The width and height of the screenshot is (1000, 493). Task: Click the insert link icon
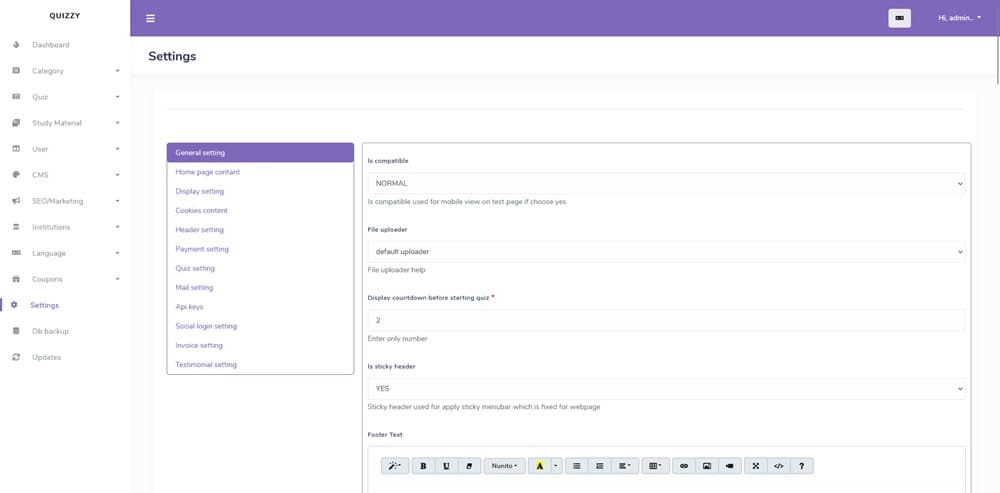click(684, 466)
